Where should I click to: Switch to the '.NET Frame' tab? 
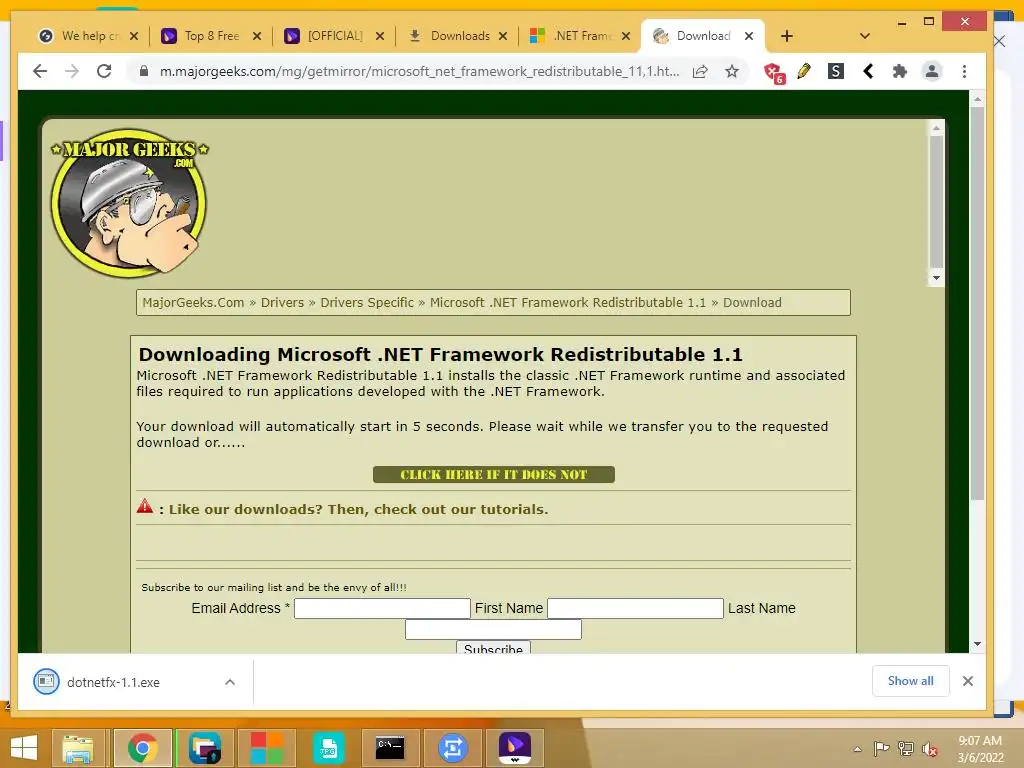[x=573, y=36]
